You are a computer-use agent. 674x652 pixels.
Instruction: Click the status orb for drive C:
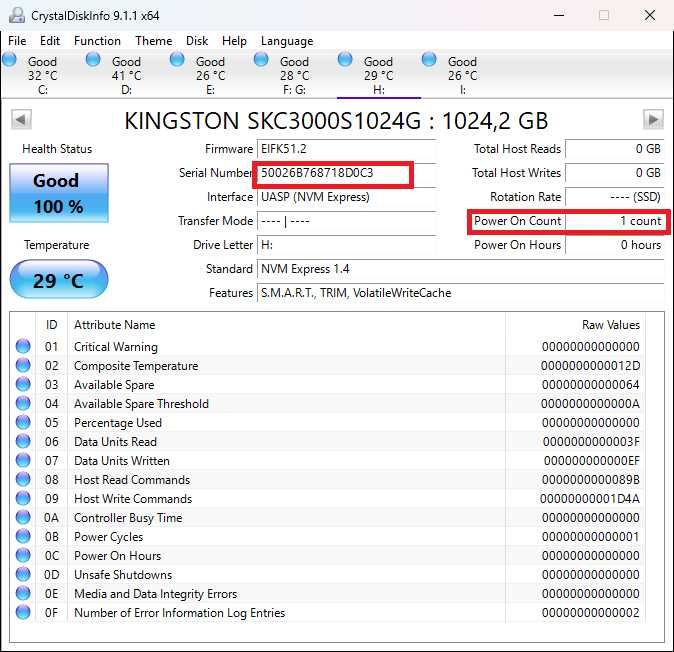click(x=9, y=59)
